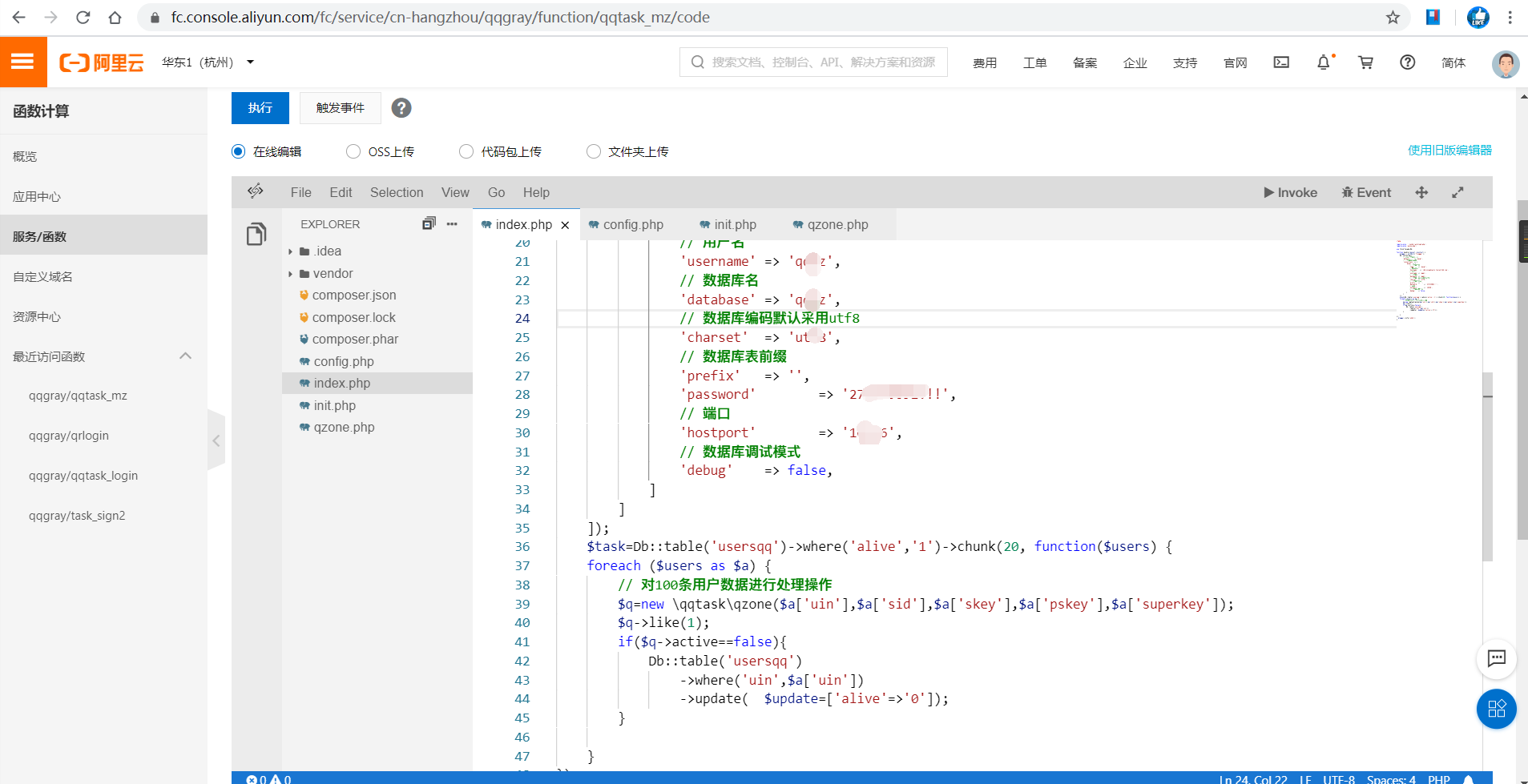Open the help question mark in header
The image size is (1528, 784).
[x=1408, y=62]
